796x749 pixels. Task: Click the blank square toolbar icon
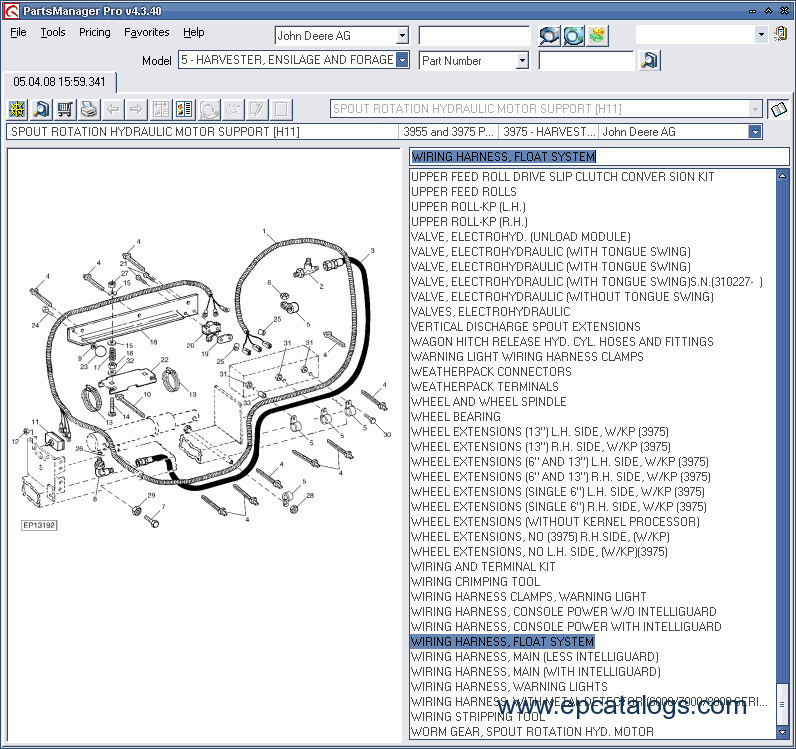(281, 109)
